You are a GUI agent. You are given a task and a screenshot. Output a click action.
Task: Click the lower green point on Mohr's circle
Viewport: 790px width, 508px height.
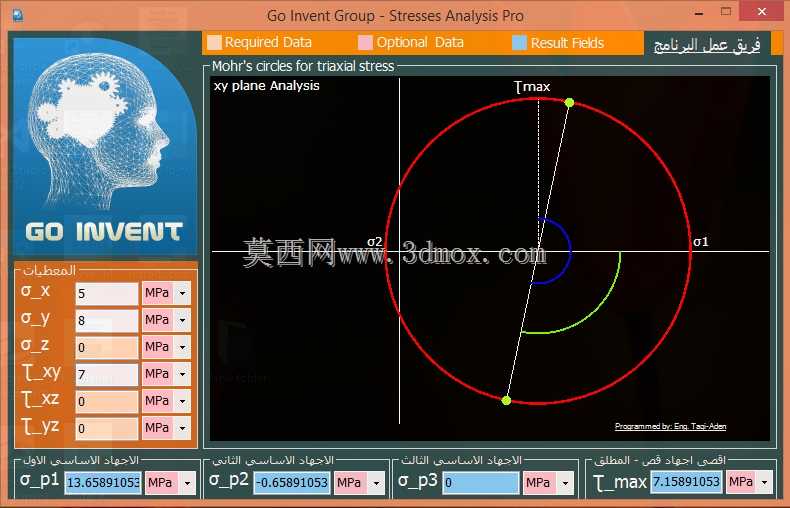click(x=506, y=401)
